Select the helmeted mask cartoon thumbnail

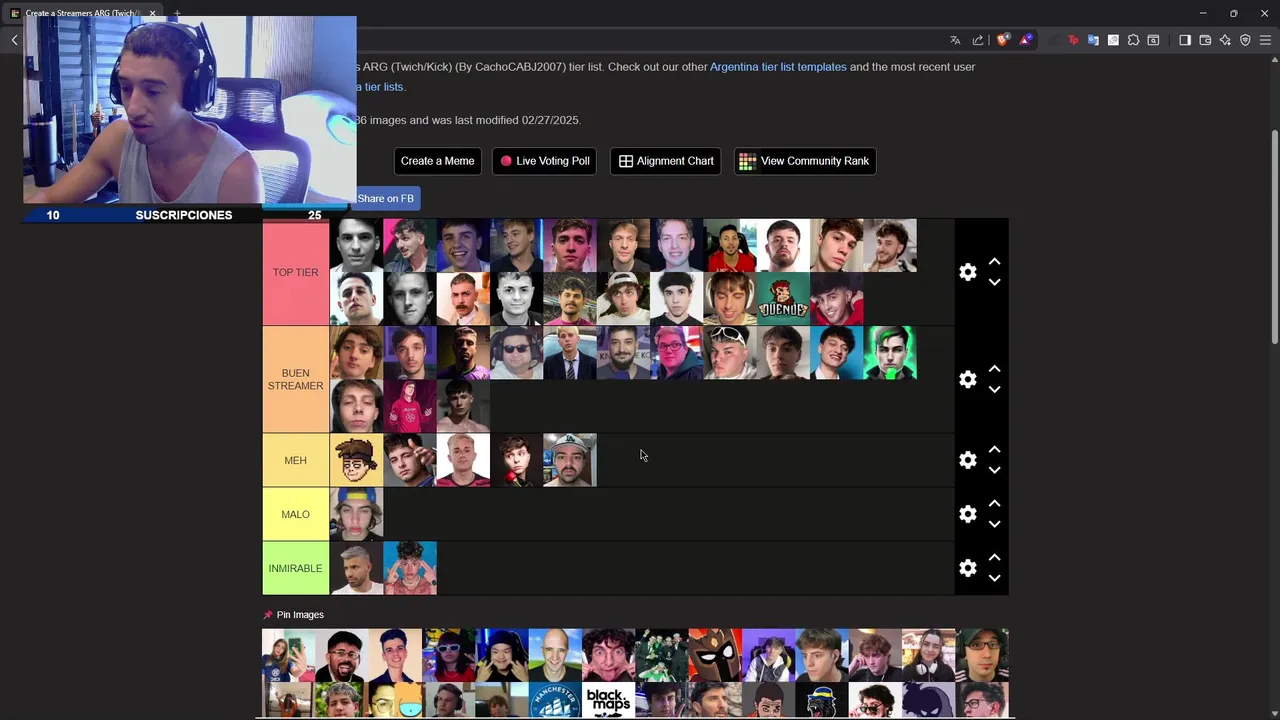pyautogui.click(x=715, y=655)
